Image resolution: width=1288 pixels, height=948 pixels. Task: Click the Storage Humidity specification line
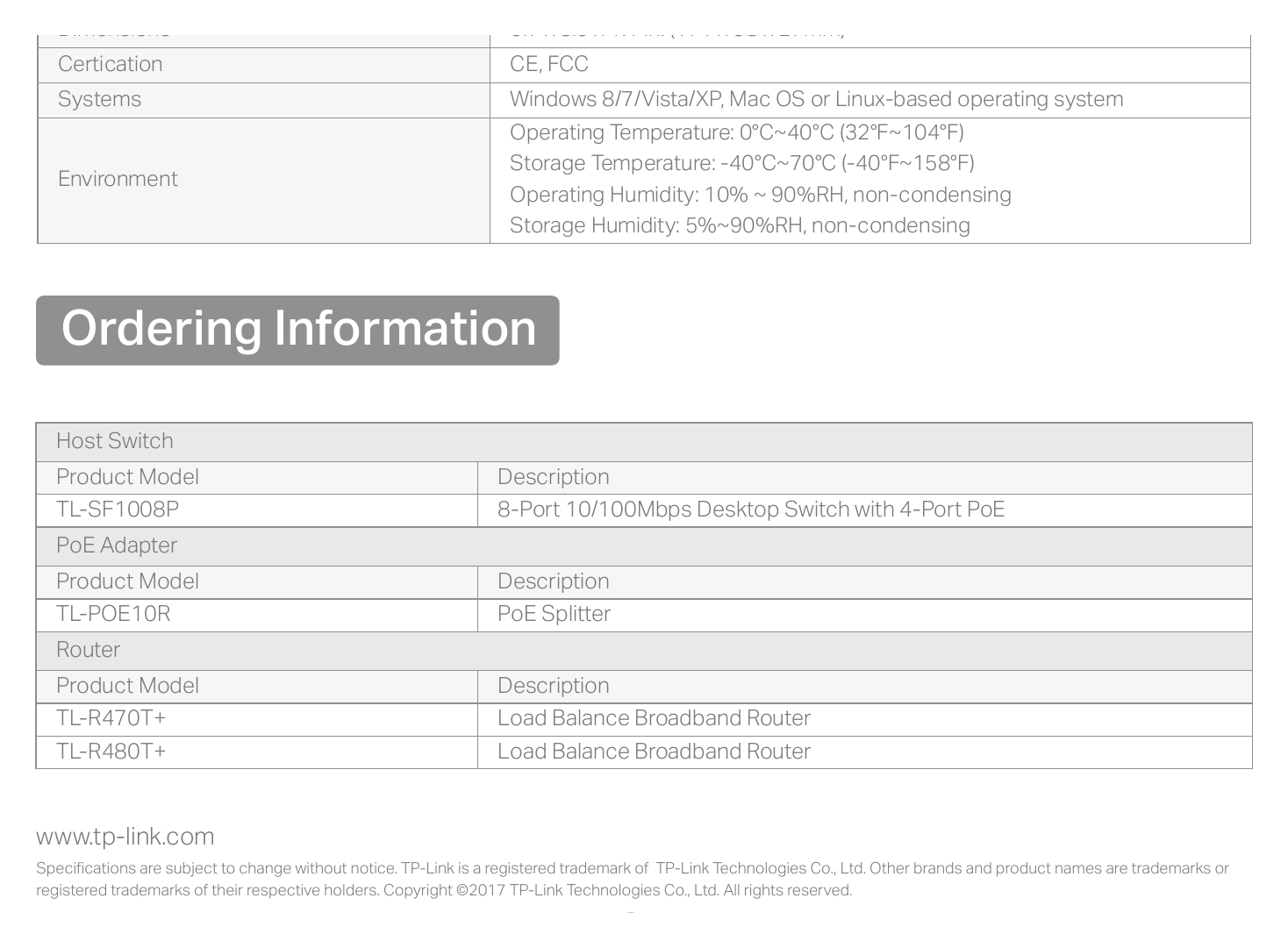tap(740, 225)
